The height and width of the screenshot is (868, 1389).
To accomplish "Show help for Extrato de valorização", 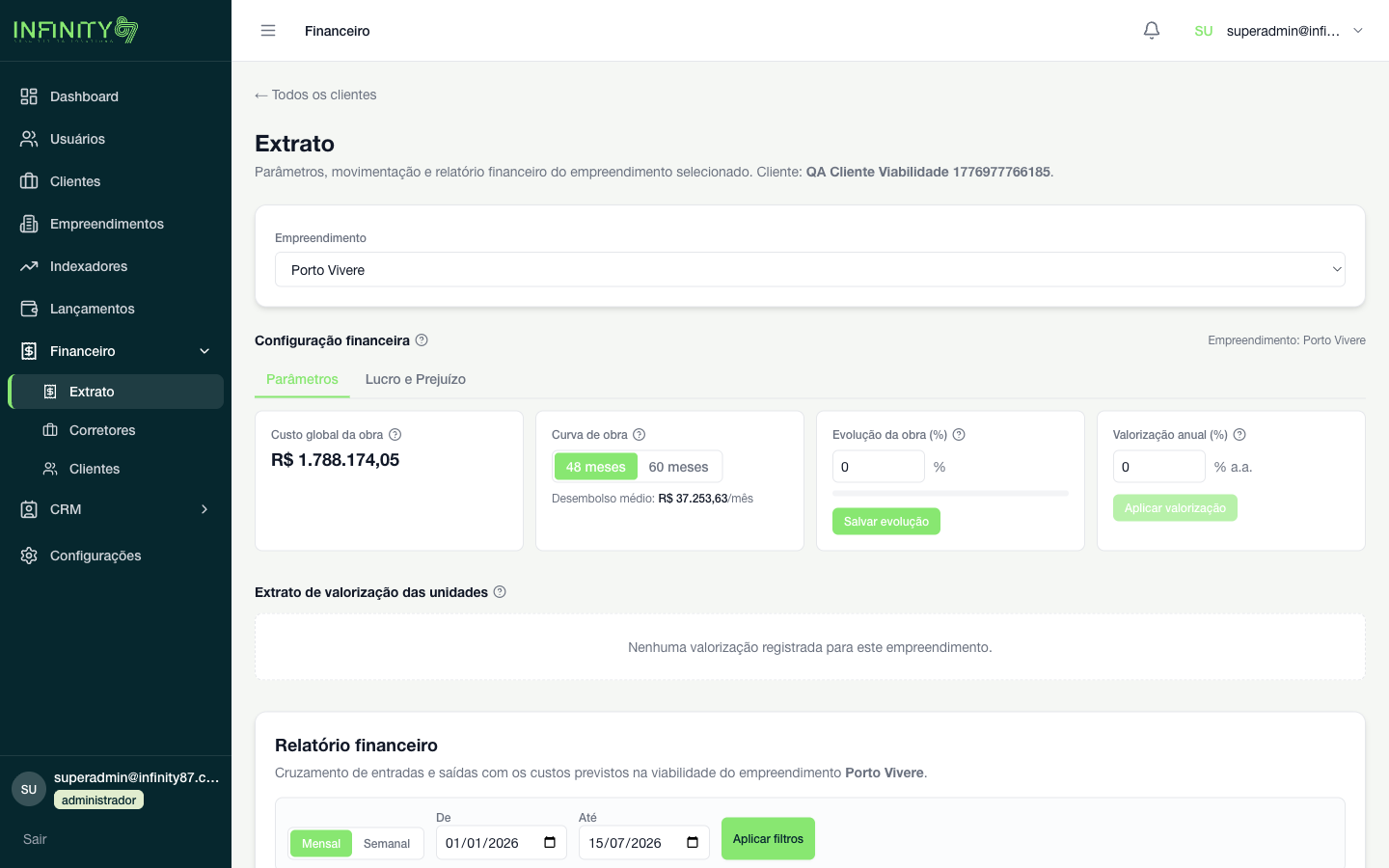I will [x=500, y=592].
